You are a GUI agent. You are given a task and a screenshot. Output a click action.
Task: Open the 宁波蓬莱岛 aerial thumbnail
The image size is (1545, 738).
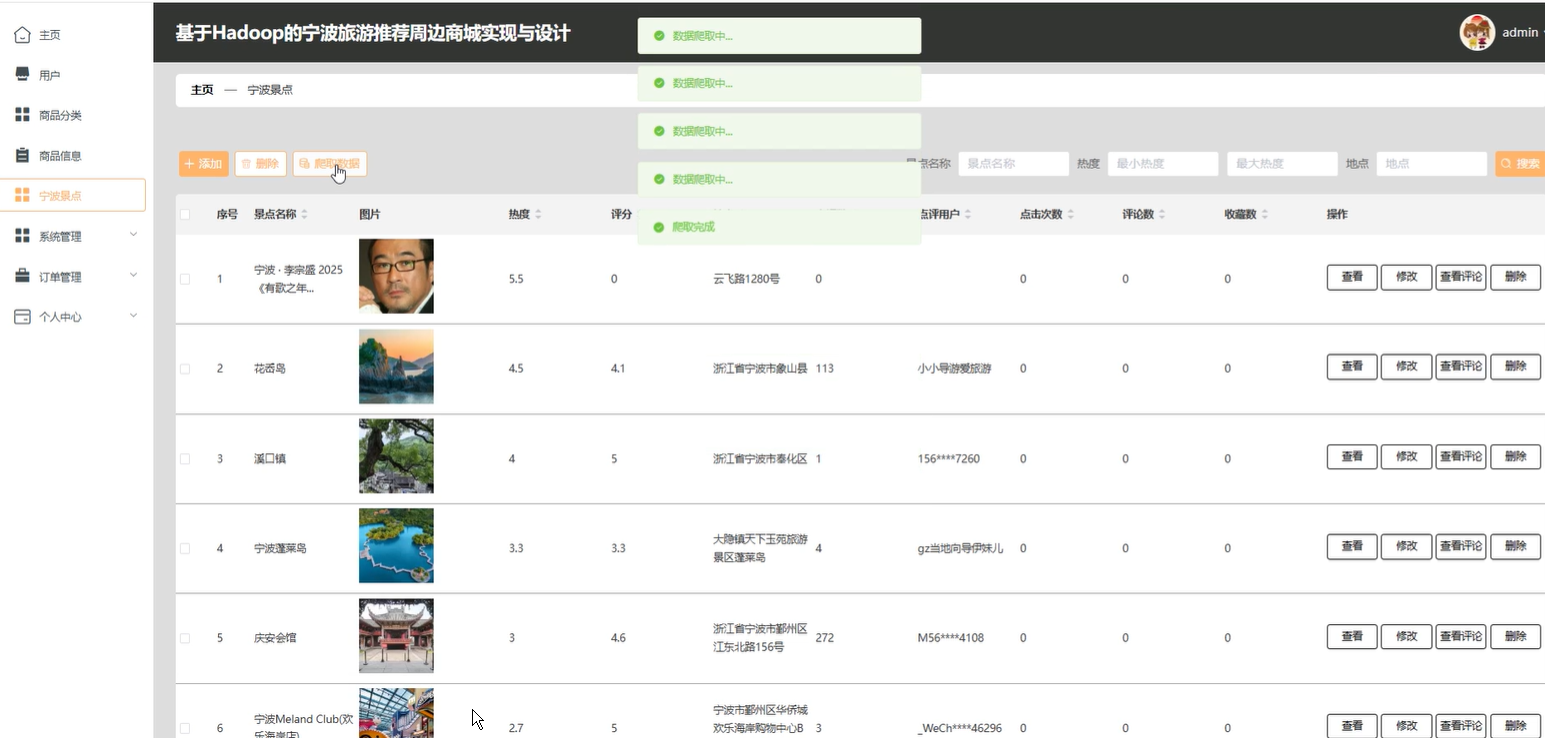click(x=396, y=546)
